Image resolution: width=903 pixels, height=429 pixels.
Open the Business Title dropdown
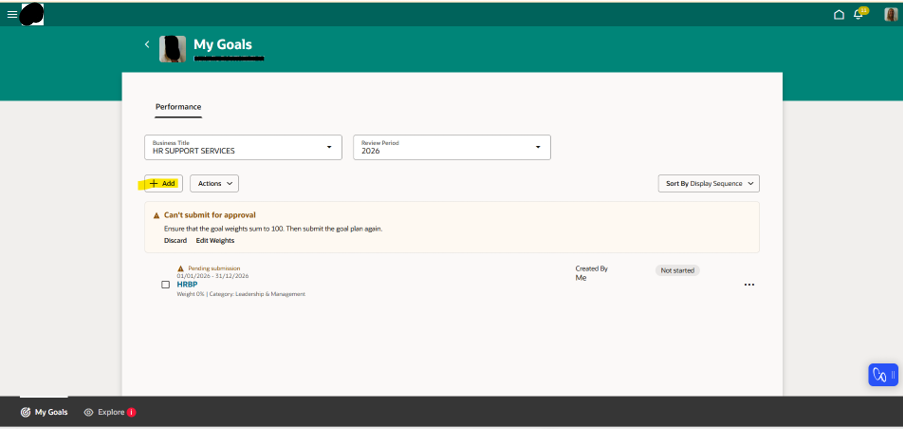coord(243,147)
